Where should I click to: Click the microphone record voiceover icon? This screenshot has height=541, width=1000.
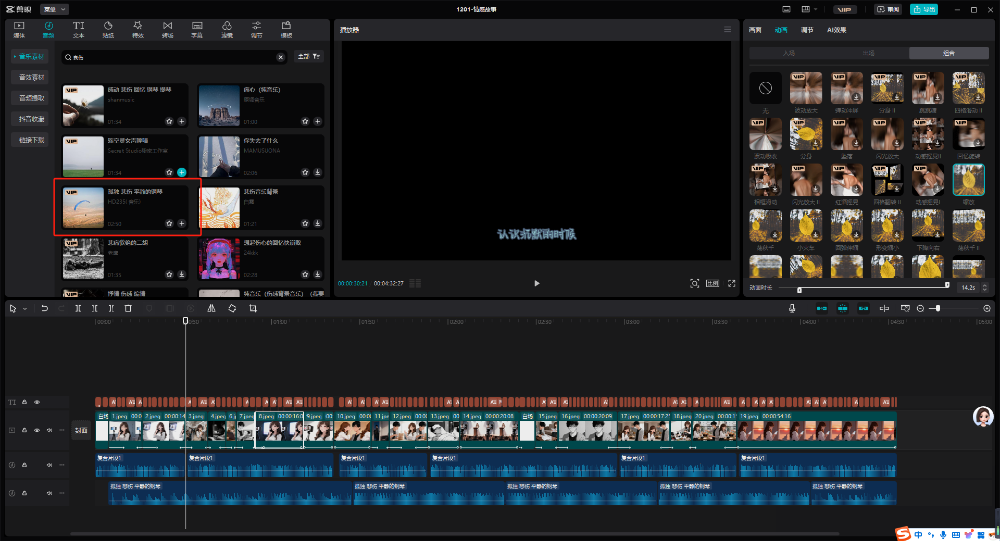pos(792,309)
